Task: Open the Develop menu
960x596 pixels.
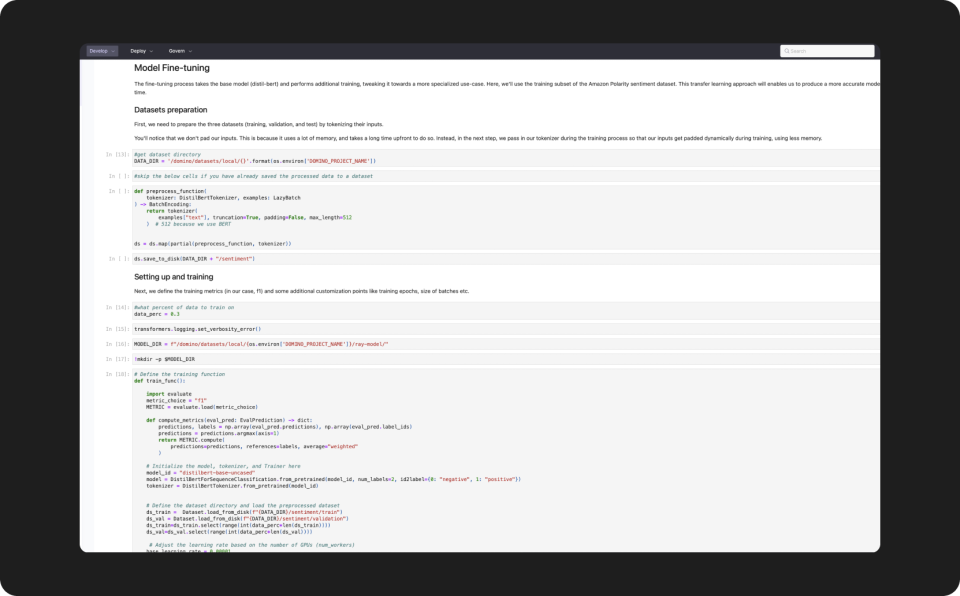Action: tap(97, 50)
